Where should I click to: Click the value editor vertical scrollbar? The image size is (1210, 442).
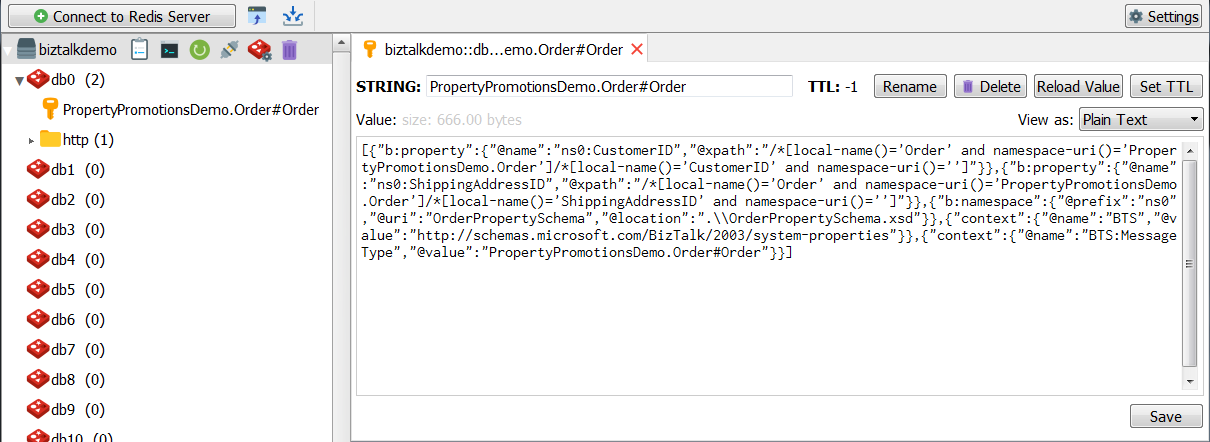1189,266
